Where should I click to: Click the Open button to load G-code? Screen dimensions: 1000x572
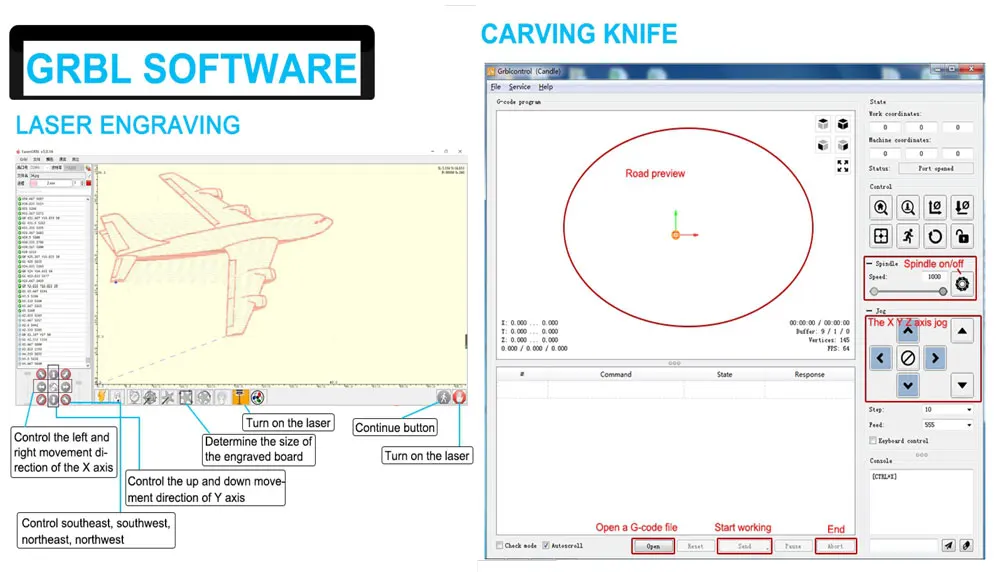pos(653,546)
